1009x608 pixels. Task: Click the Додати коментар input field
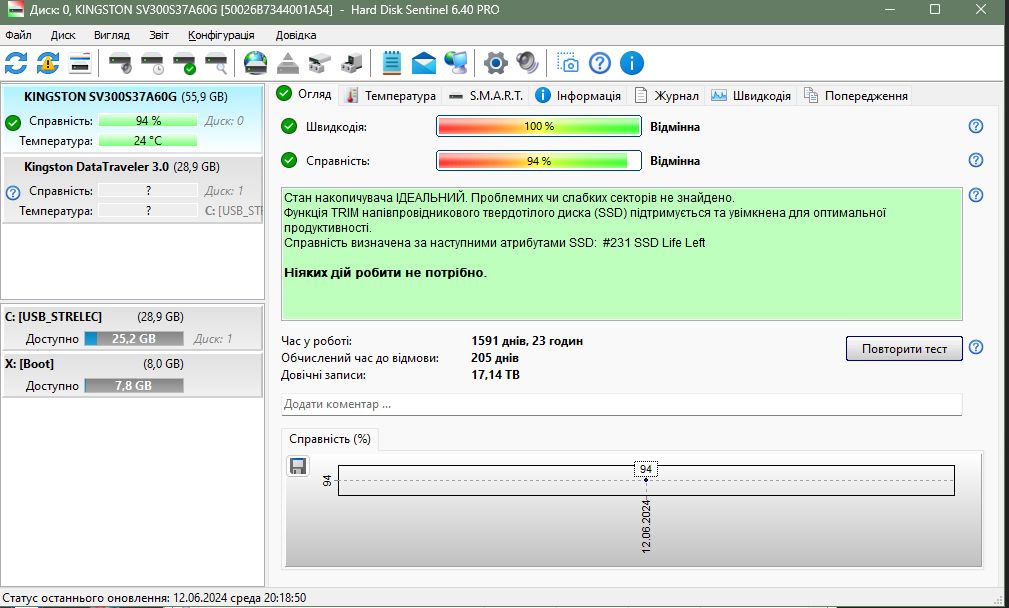622,405
